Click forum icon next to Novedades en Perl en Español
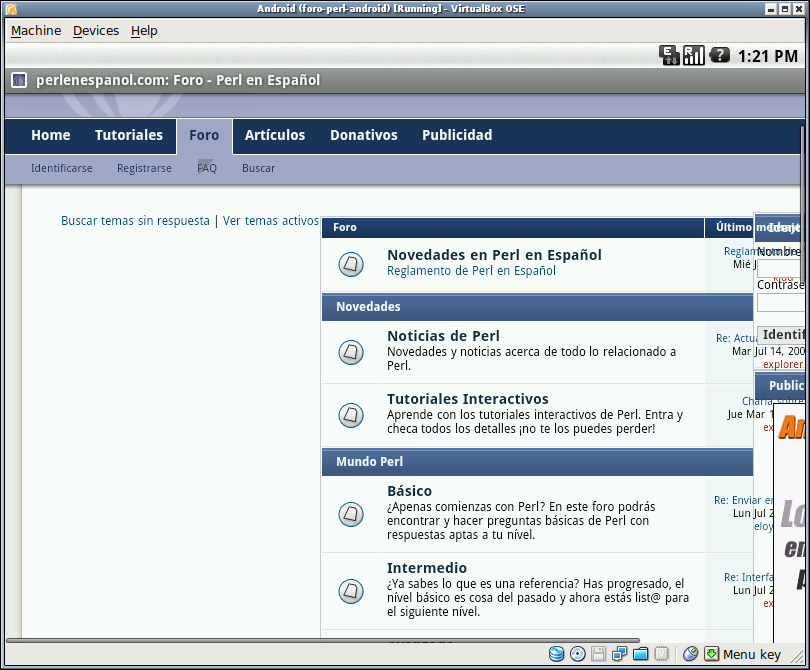810x670 pixels. (x=351, y=264)
